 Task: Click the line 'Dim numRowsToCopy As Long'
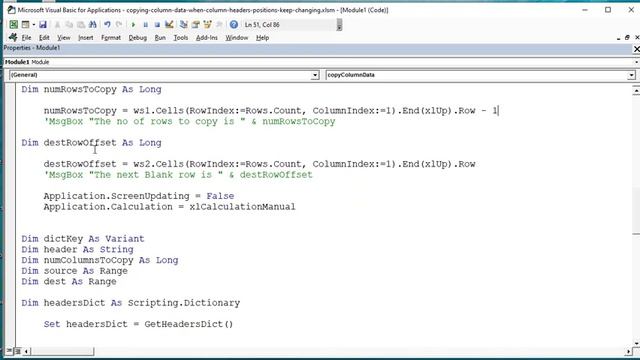[x=91, y=89]
